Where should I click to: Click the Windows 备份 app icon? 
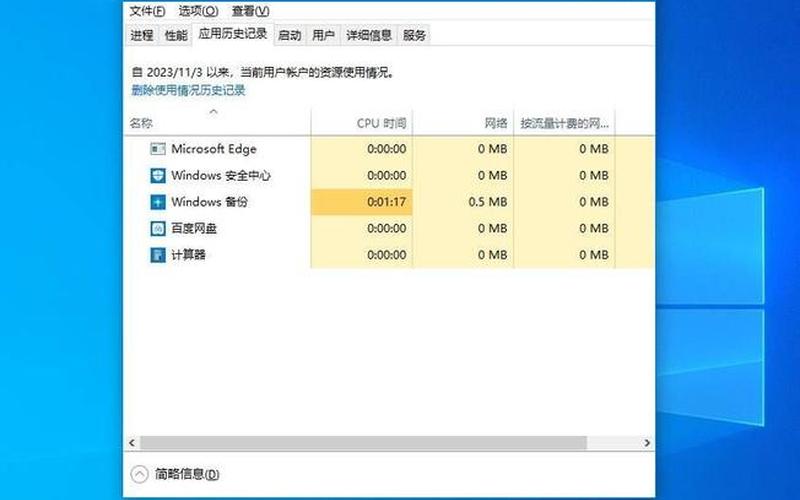[158, 202]
